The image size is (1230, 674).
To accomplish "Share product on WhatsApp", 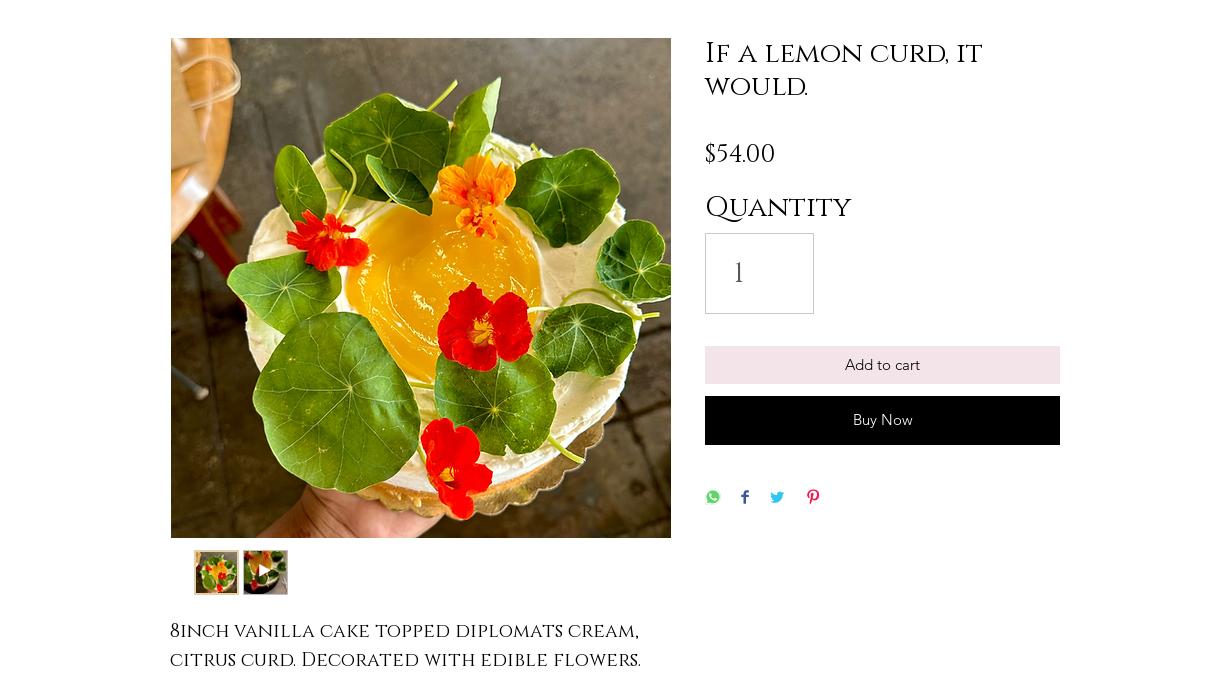I will (713, 497).
